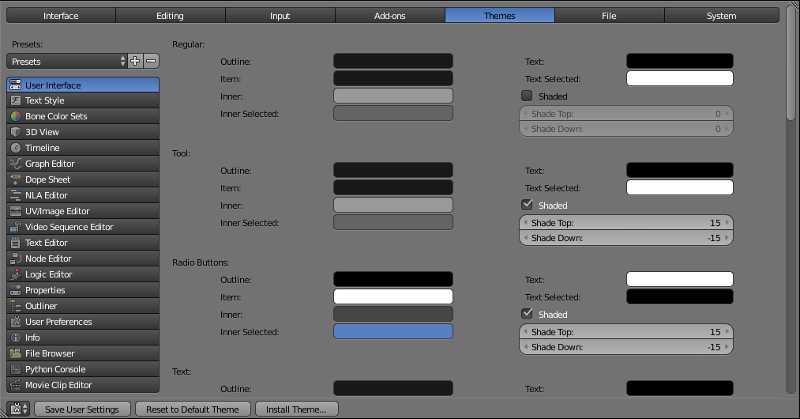Click the Graph Editor icon in sidebar
The image size is (800, 419).
[16, 163]
